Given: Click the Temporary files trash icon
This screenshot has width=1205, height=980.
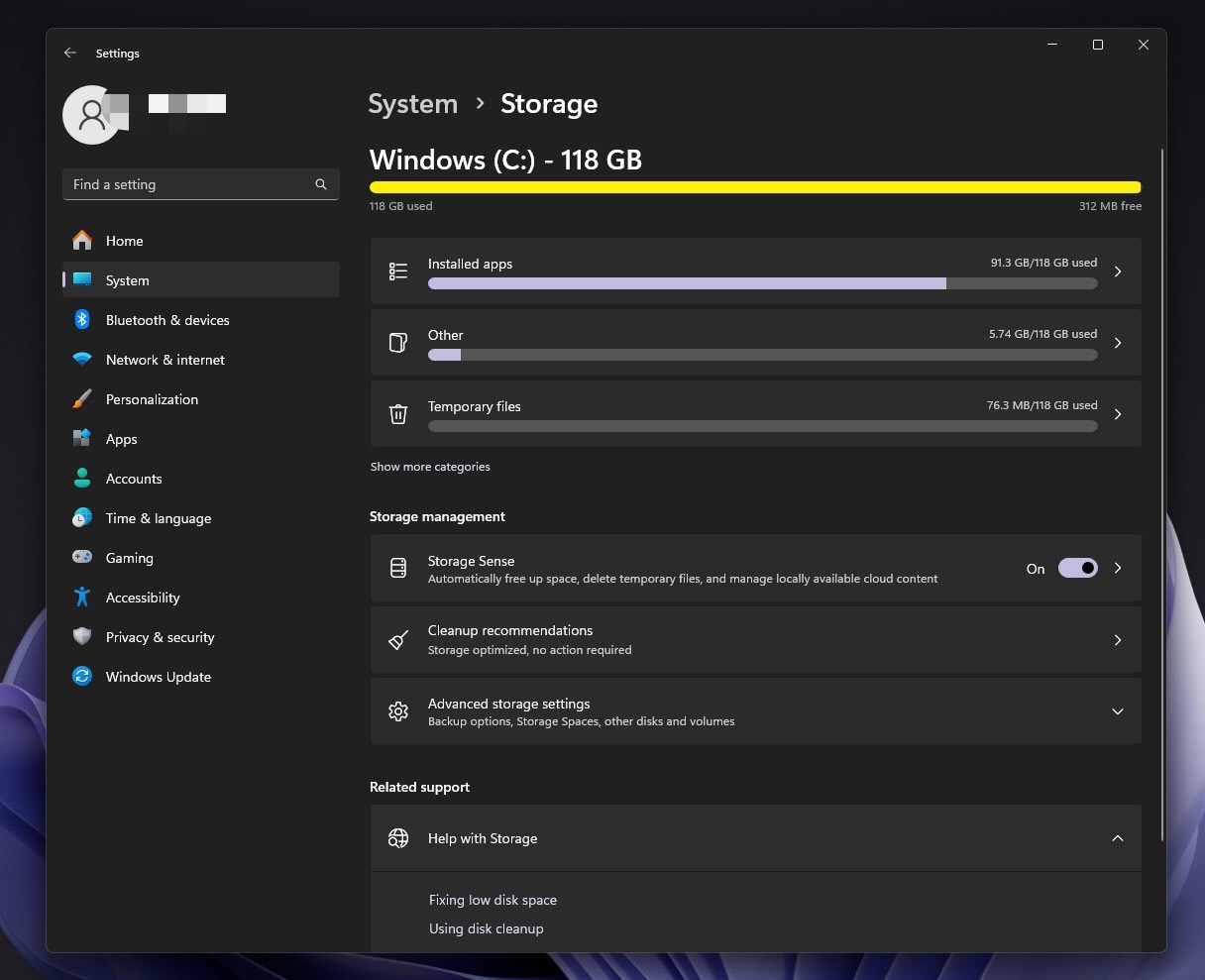Looking at the screenshot, I should pyautogui.click(x=398, y=414).
